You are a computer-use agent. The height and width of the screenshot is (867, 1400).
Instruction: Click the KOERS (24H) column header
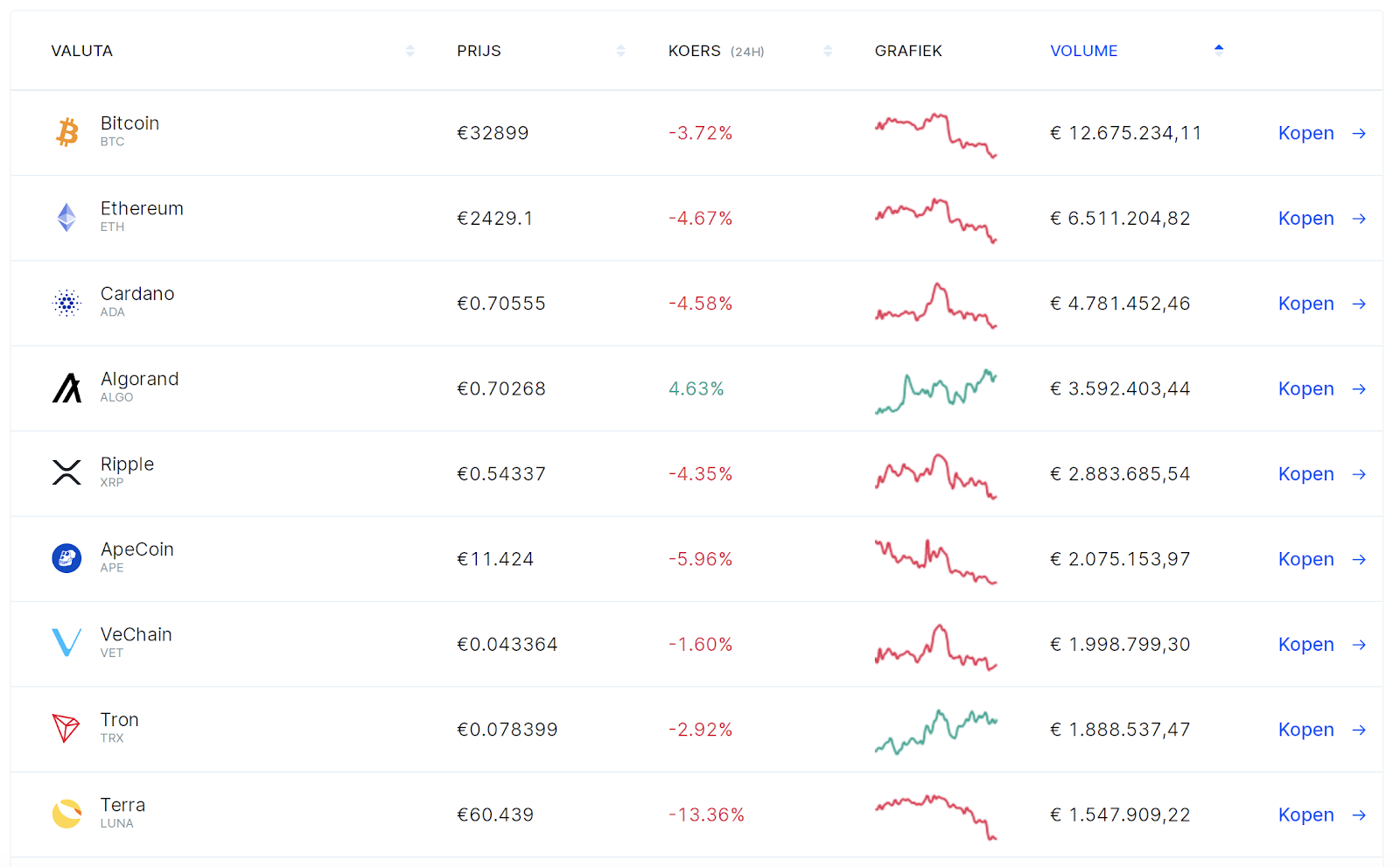coord(716,51)
